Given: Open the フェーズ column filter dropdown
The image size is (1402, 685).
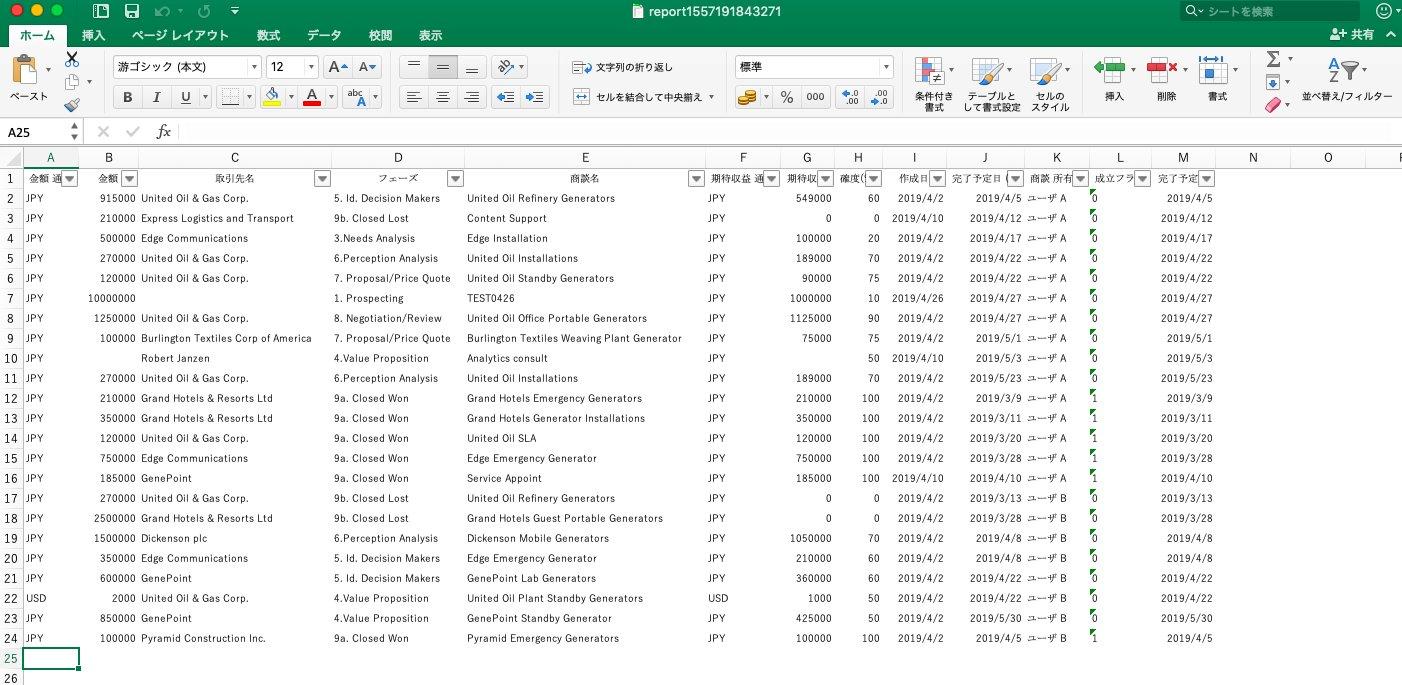Looking at the screenshot, I should (x=455, y=178).
